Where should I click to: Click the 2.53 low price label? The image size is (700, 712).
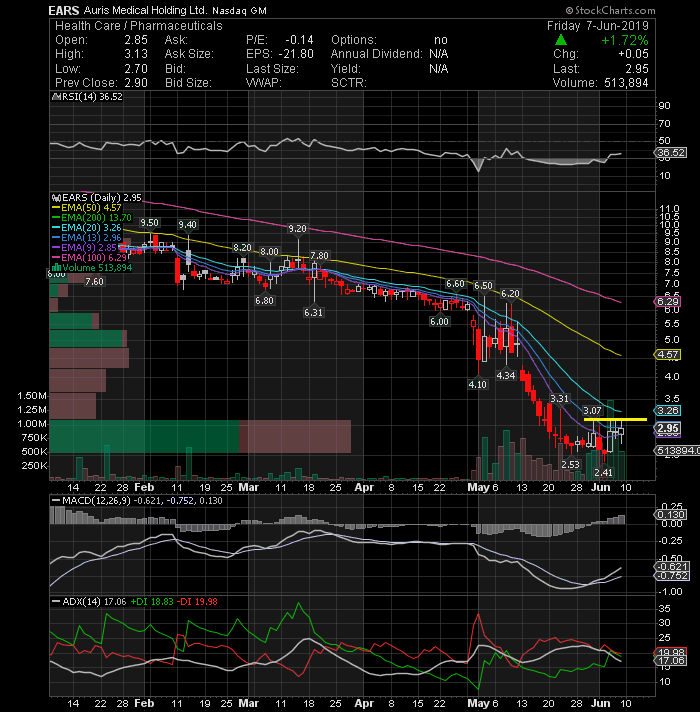(570, 465)
